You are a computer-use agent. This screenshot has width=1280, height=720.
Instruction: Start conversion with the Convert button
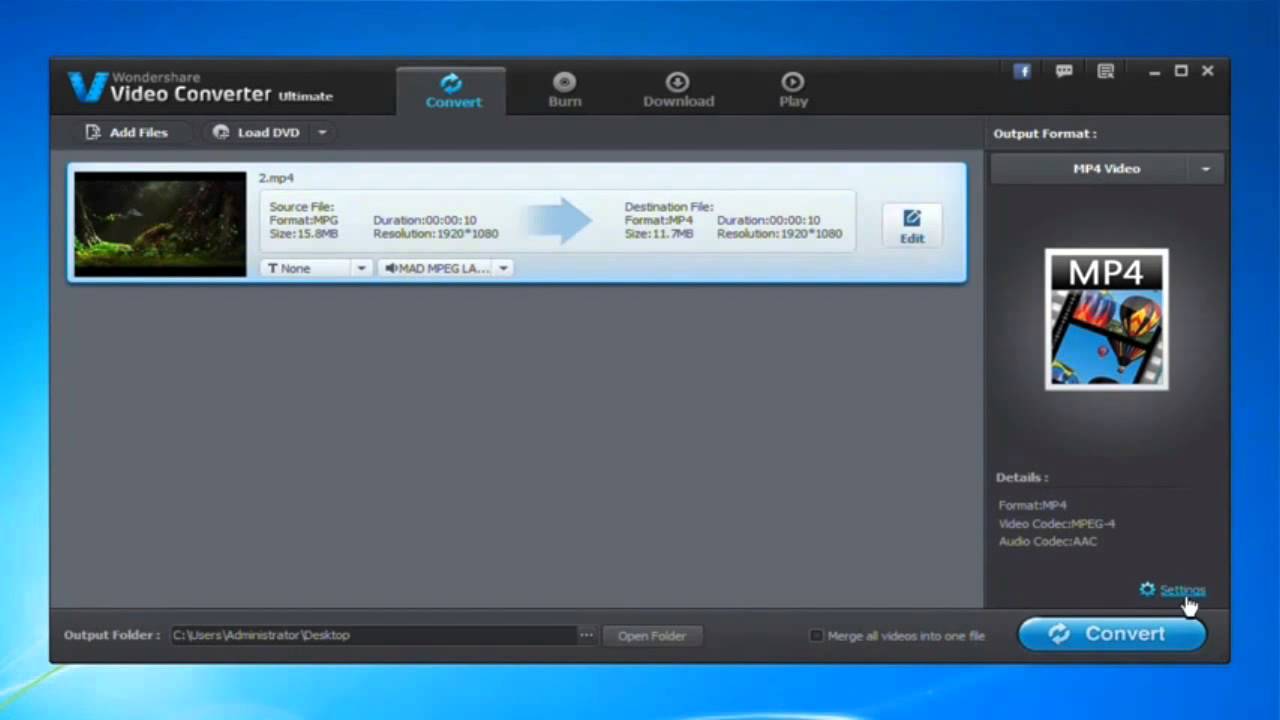1112,634
